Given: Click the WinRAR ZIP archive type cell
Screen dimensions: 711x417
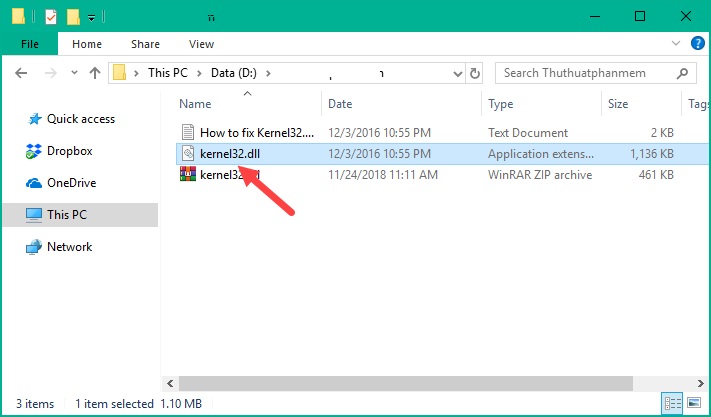Looking at the screenshot, I should 540,175.
